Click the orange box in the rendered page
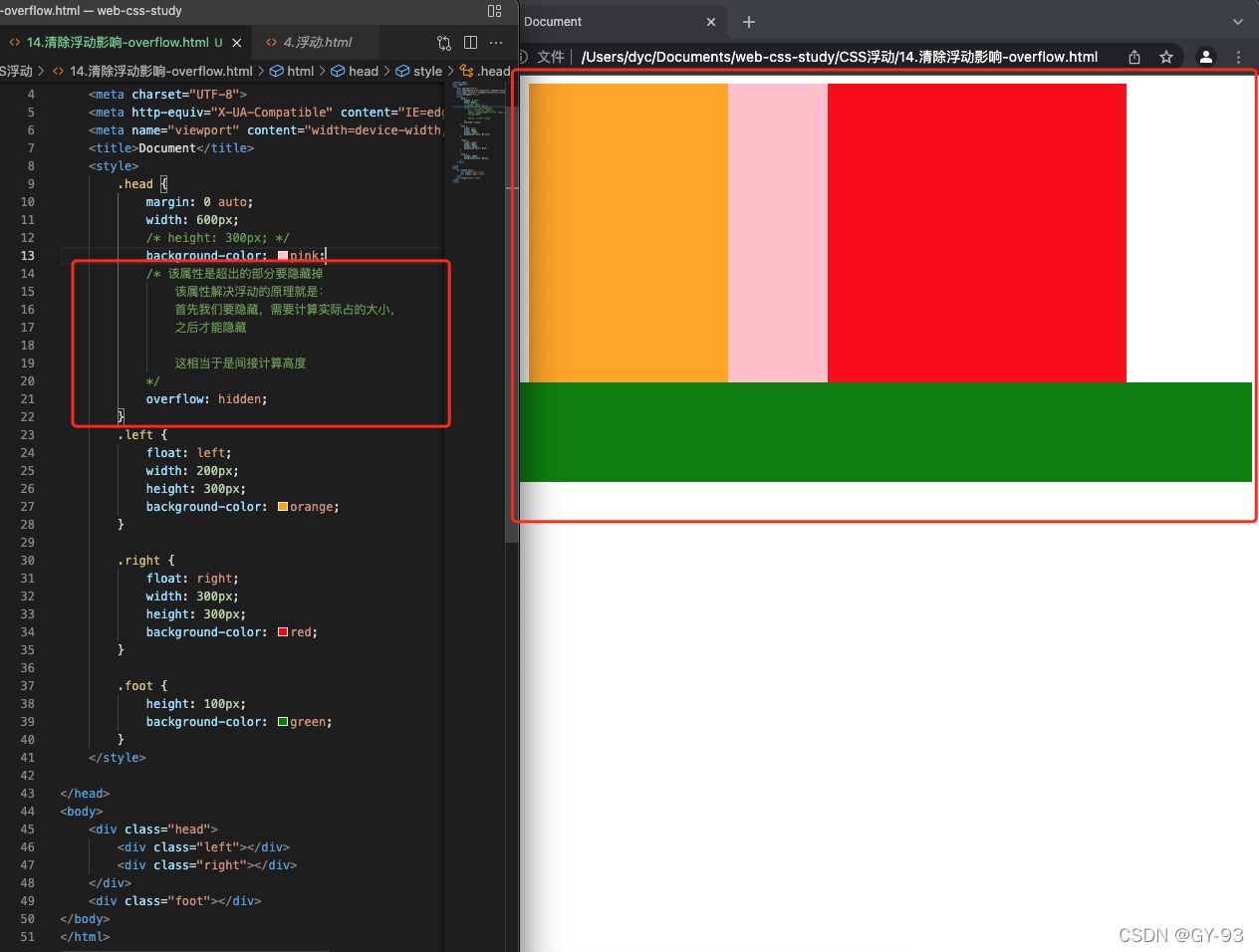Viewport: 1259px width, 952px height. click(629, 233)
